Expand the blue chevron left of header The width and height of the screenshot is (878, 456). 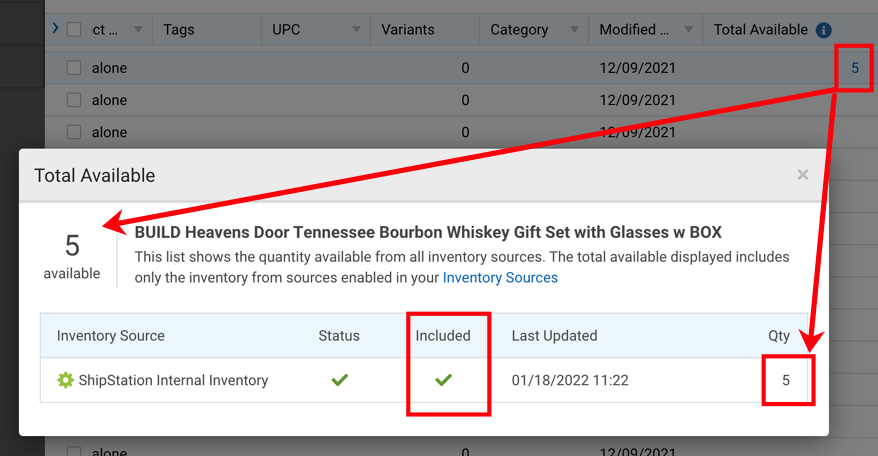(55, 29)
